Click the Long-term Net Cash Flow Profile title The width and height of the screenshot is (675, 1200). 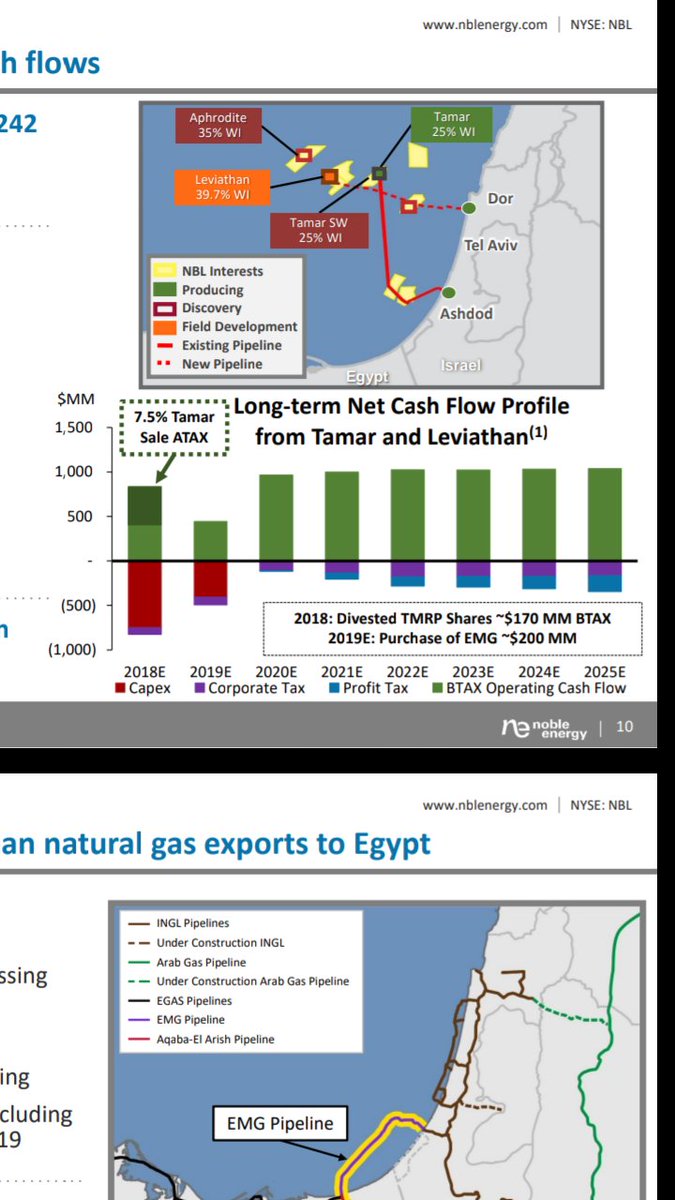point(401,421)
